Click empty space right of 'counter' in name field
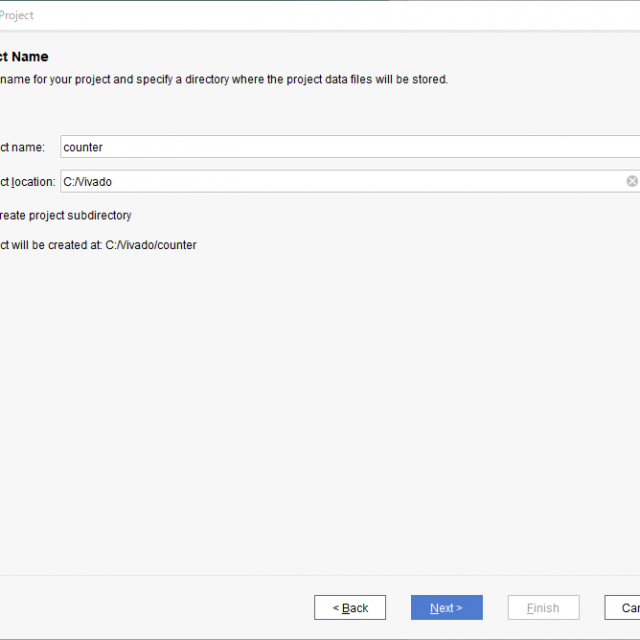The image size is (640, 640). click(x=350, y=147)
